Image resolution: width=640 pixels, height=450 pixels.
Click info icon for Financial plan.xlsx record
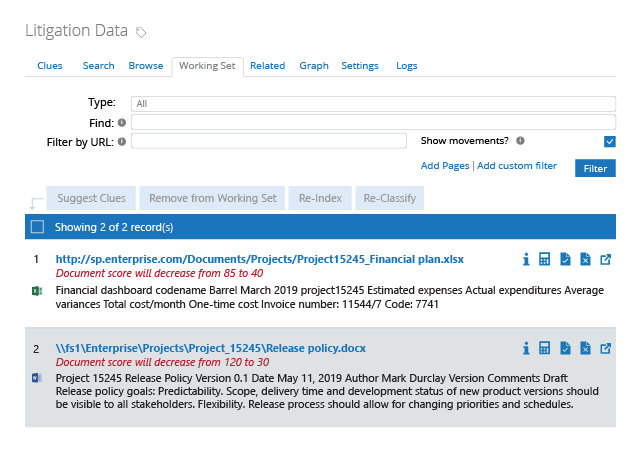tap(526, 260)
